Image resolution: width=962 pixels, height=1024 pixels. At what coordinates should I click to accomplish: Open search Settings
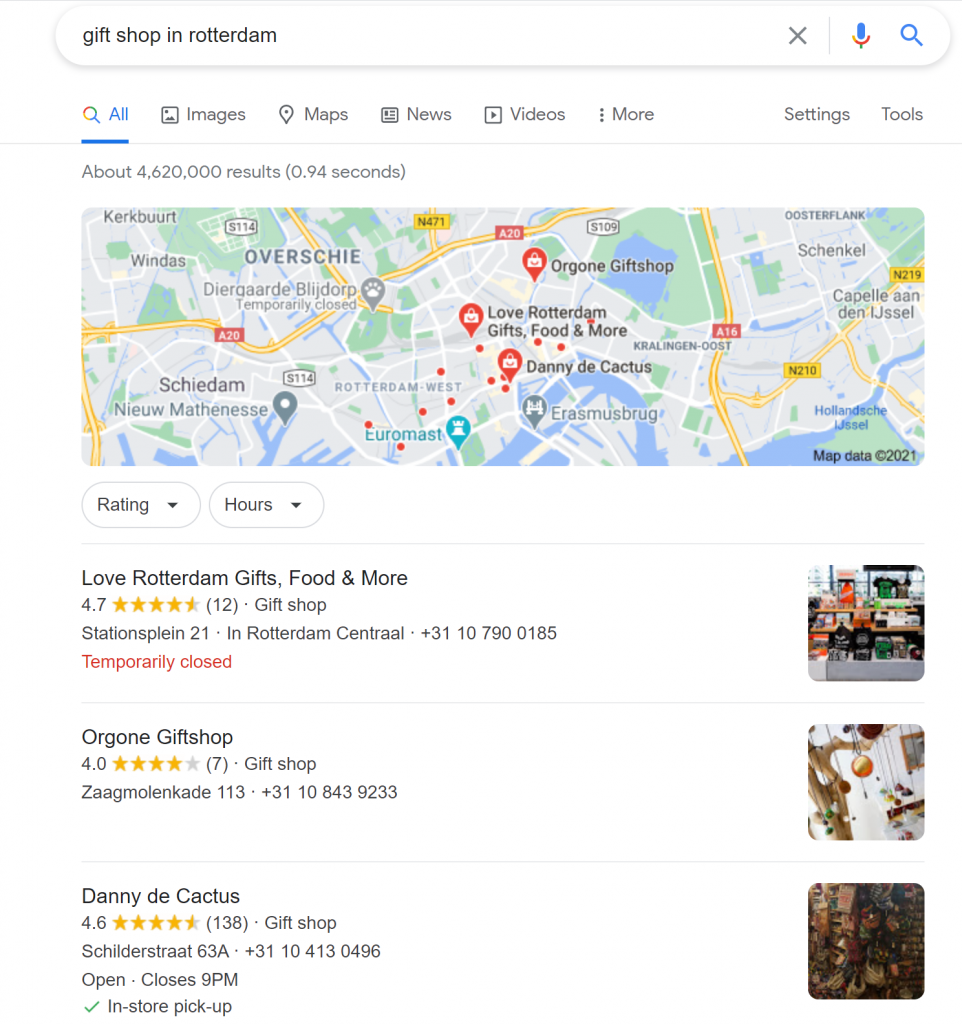tap(816, 114)
